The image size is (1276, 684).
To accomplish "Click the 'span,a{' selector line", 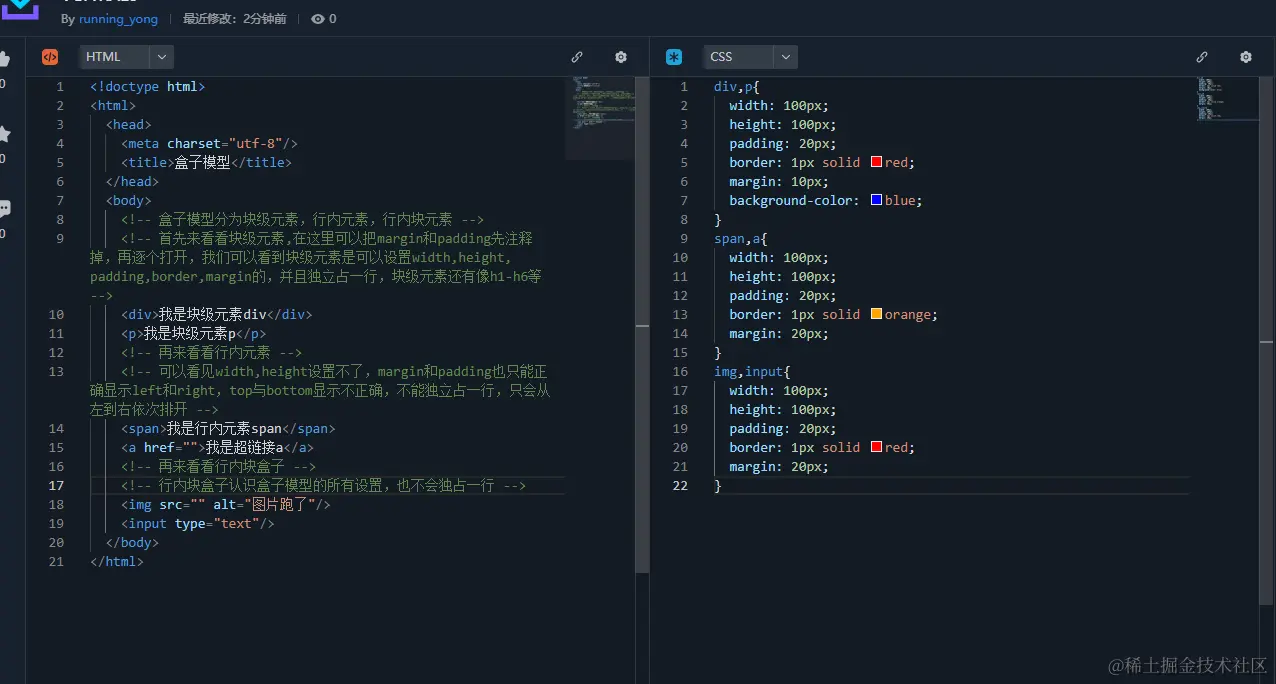I will (739, 238).
